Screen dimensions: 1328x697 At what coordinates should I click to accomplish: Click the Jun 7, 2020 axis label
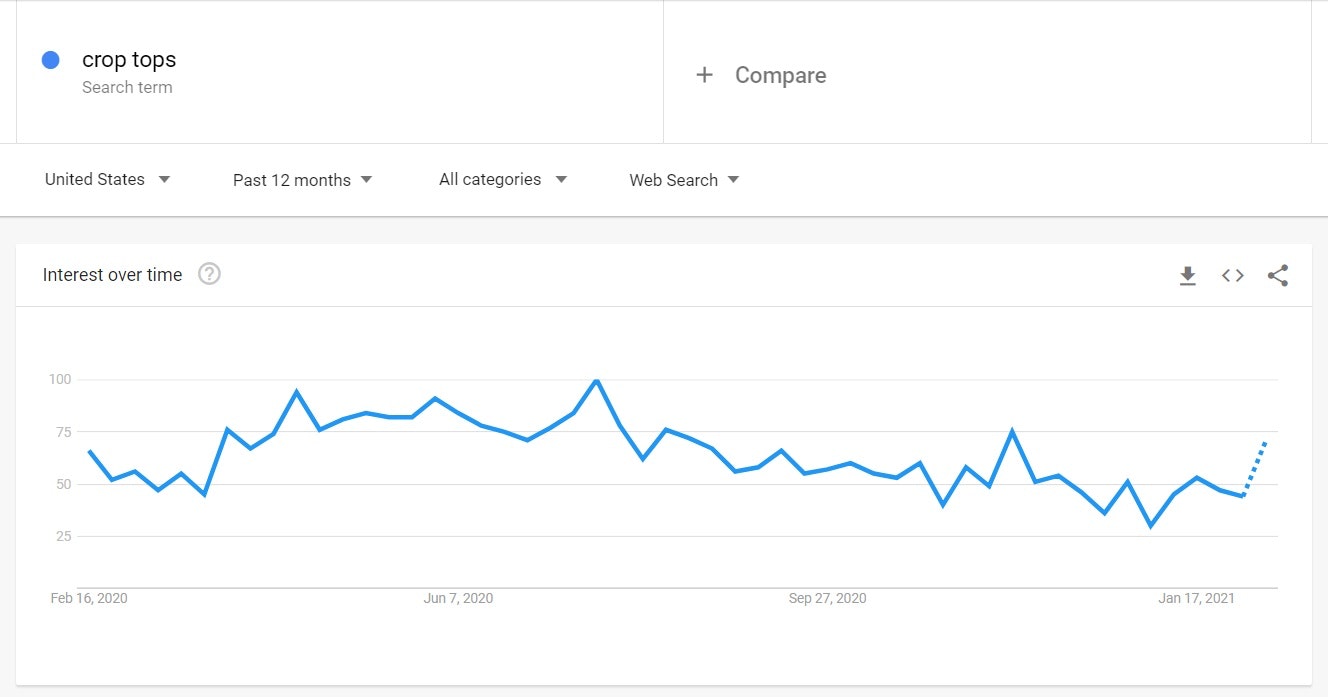pos(458,599)
